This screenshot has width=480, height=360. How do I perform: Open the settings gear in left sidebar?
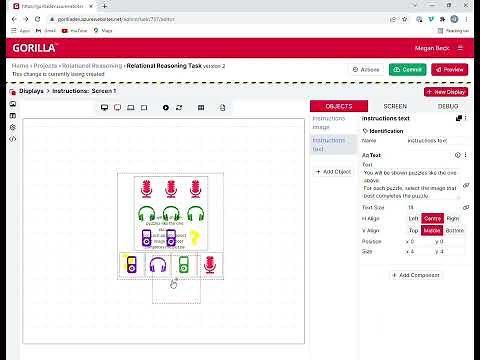13,127
